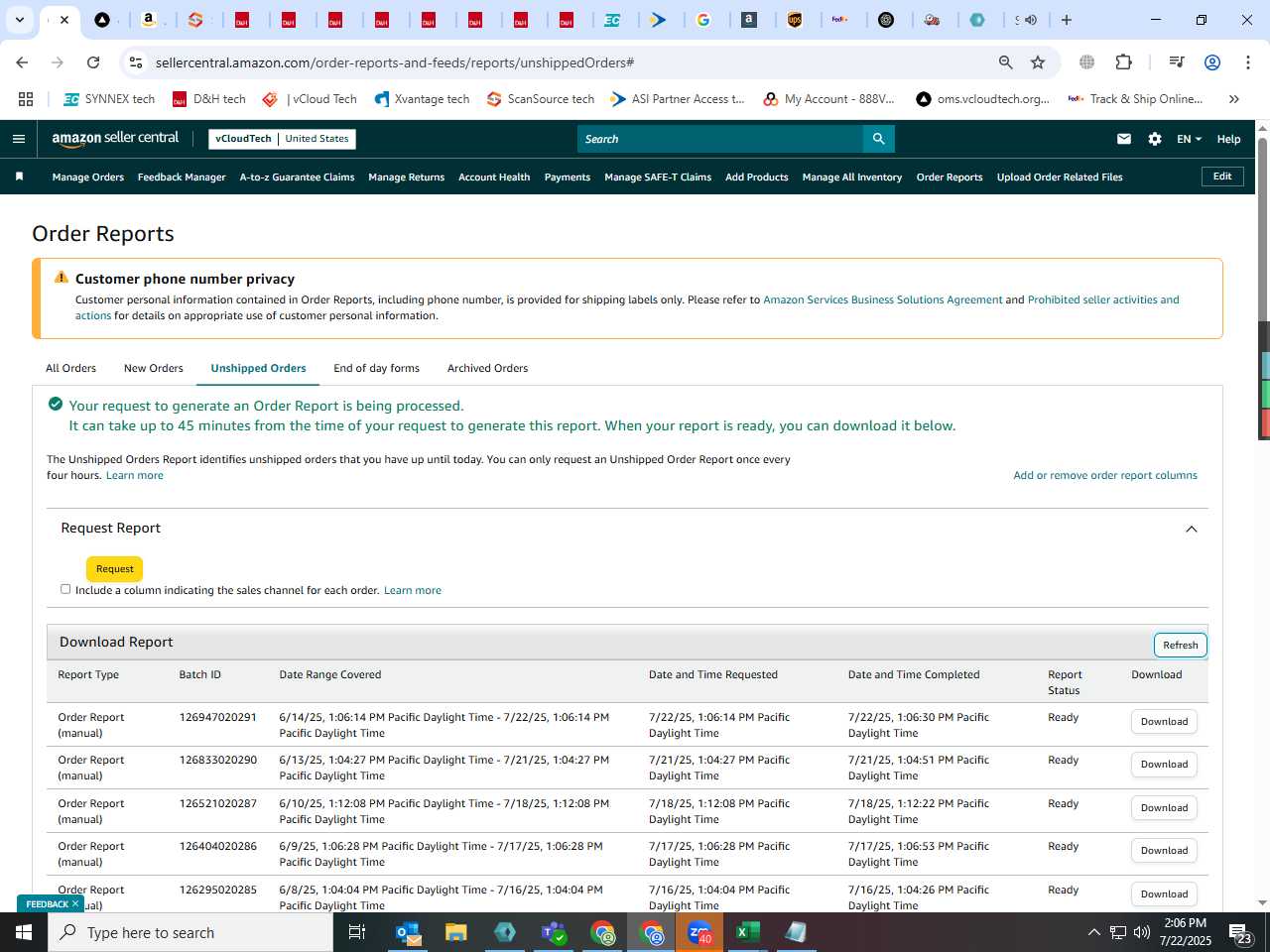The height and width of the screenshot is (952, 1270).
Task: Download the report with batch ID 126947020291
Action: (1164, 722)
